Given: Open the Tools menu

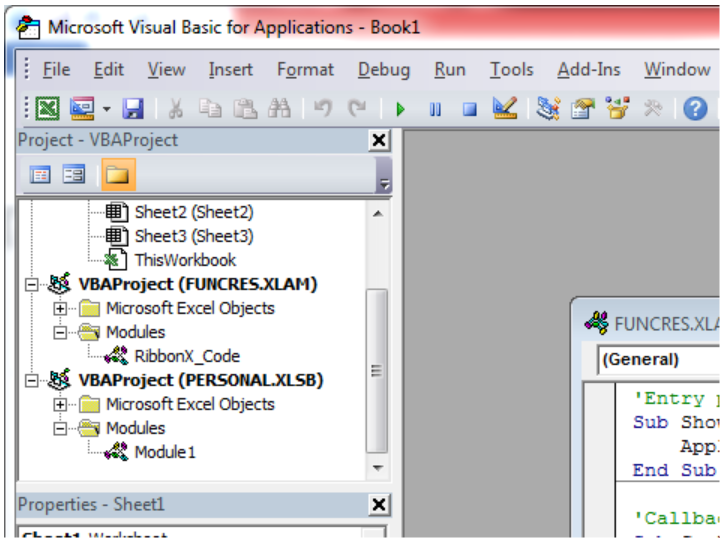Looking at the screenshot, I should coord(512,70).
